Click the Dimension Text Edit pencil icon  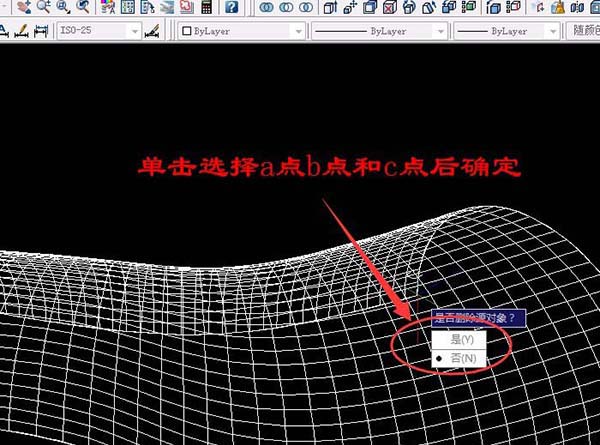point(21,31)
